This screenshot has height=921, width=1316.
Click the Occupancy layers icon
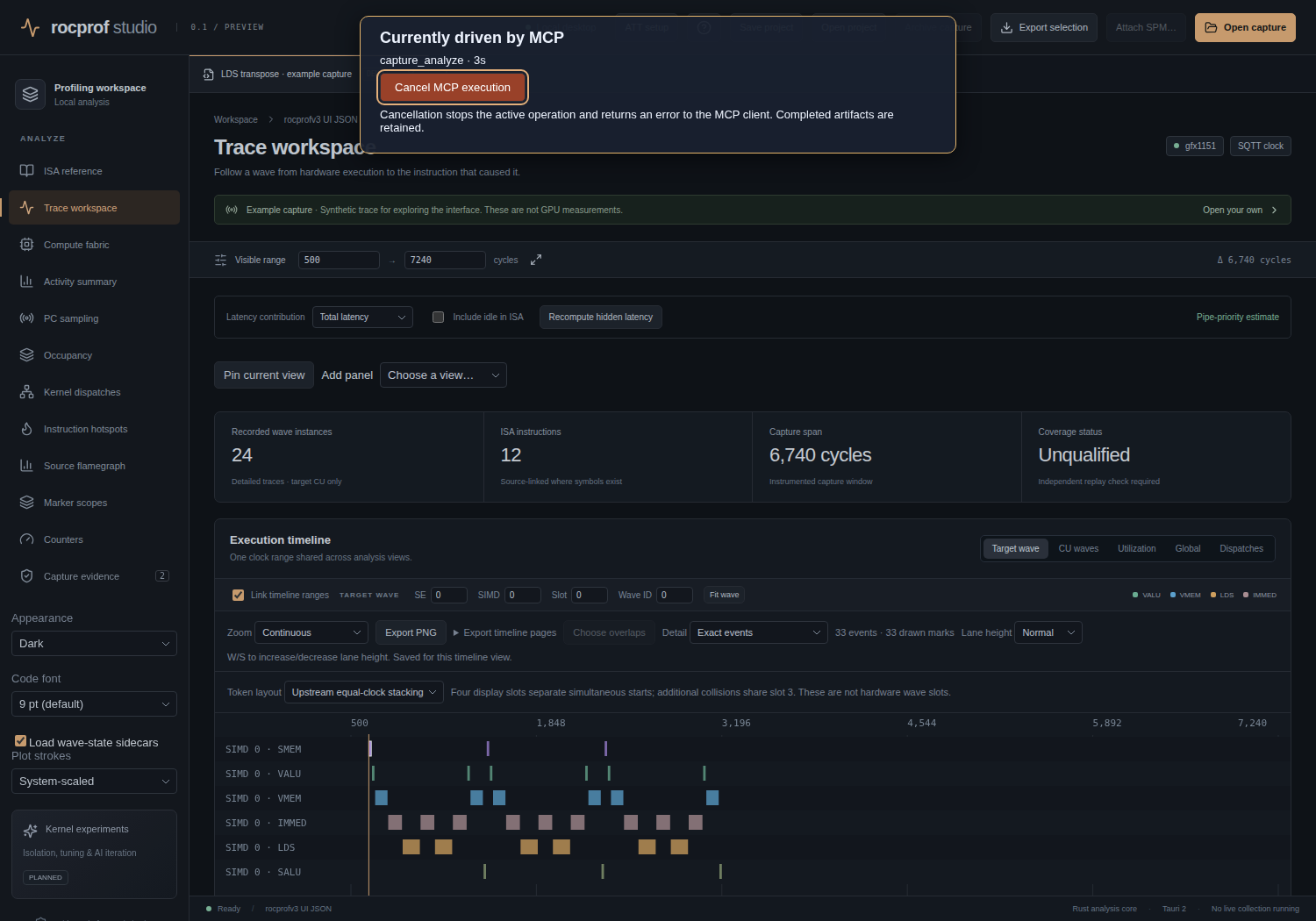pos(27,355)
